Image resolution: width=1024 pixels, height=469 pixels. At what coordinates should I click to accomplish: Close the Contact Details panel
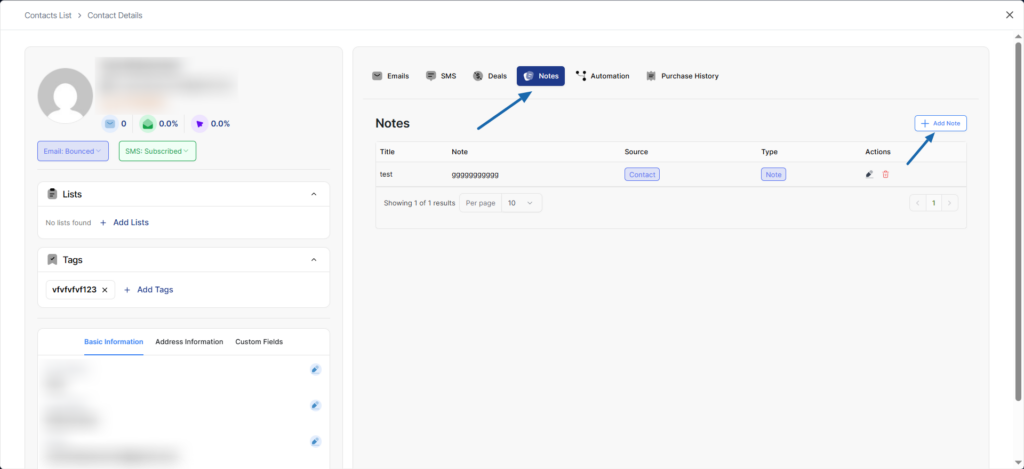tap(1008, 15)
